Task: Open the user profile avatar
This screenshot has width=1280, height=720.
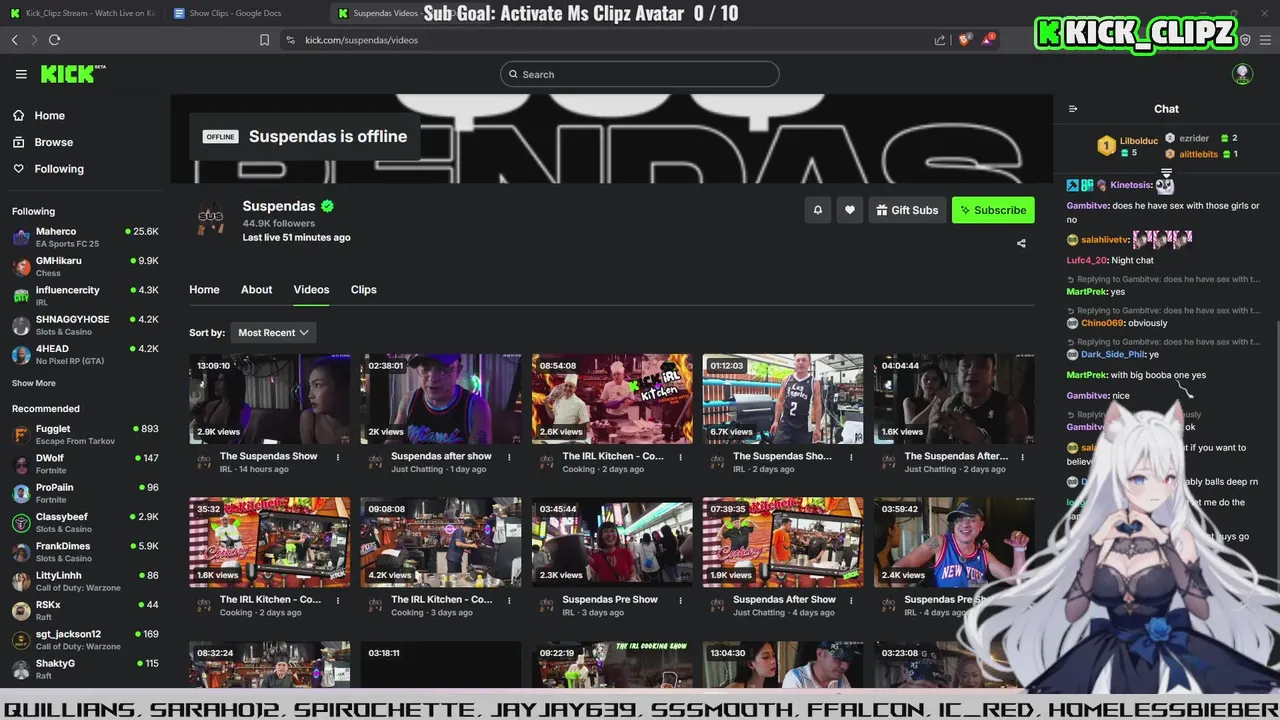Action: [x=1242, y=74]
